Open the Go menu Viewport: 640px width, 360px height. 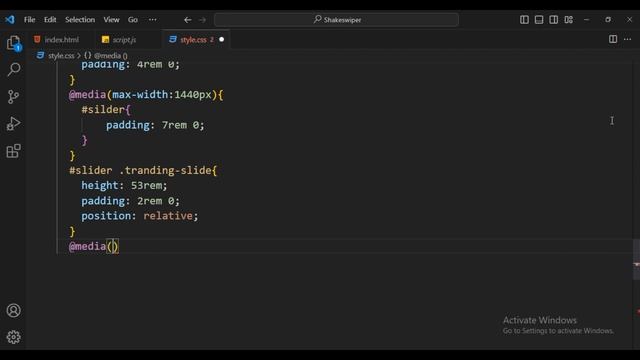tap(133, 20)
